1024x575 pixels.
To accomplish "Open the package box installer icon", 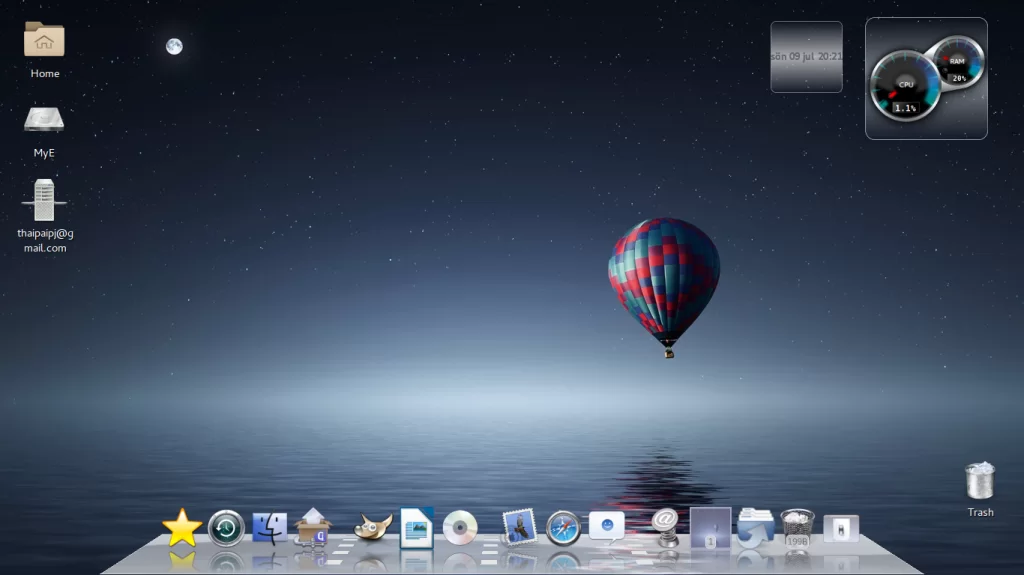I will (x=313, y=526).
